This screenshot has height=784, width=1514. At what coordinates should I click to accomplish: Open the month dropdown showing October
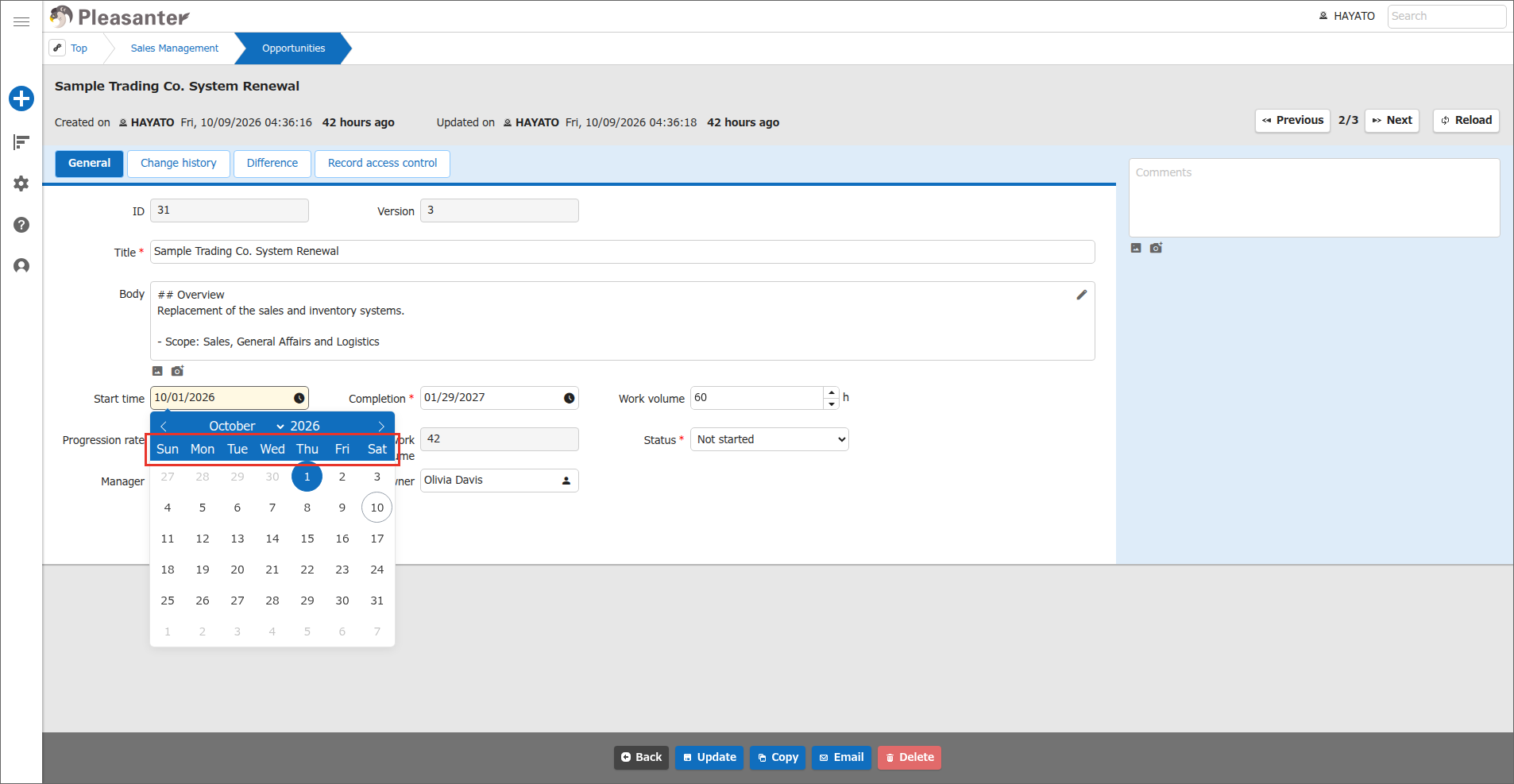246,427
